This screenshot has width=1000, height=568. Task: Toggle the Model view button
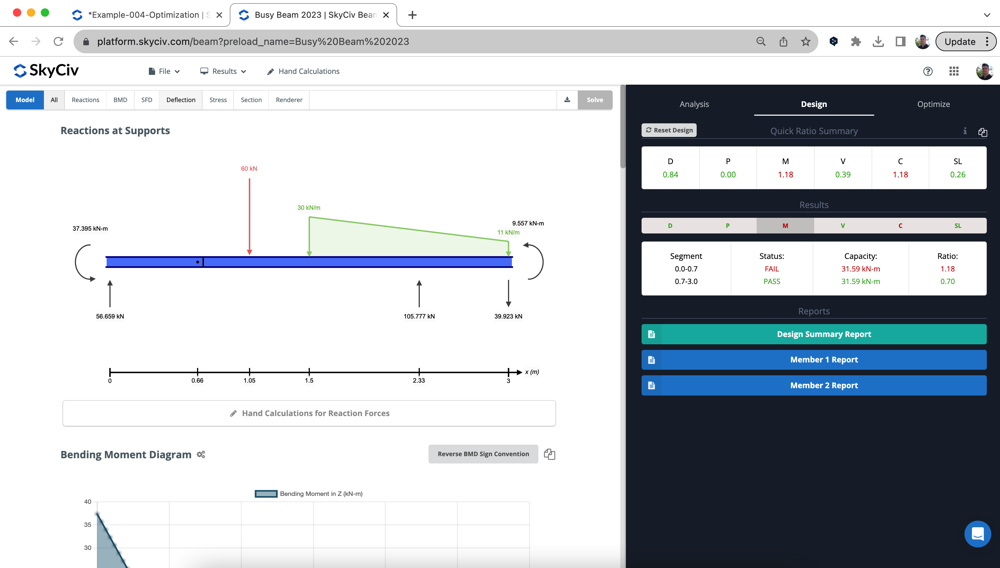pos(25,100)
